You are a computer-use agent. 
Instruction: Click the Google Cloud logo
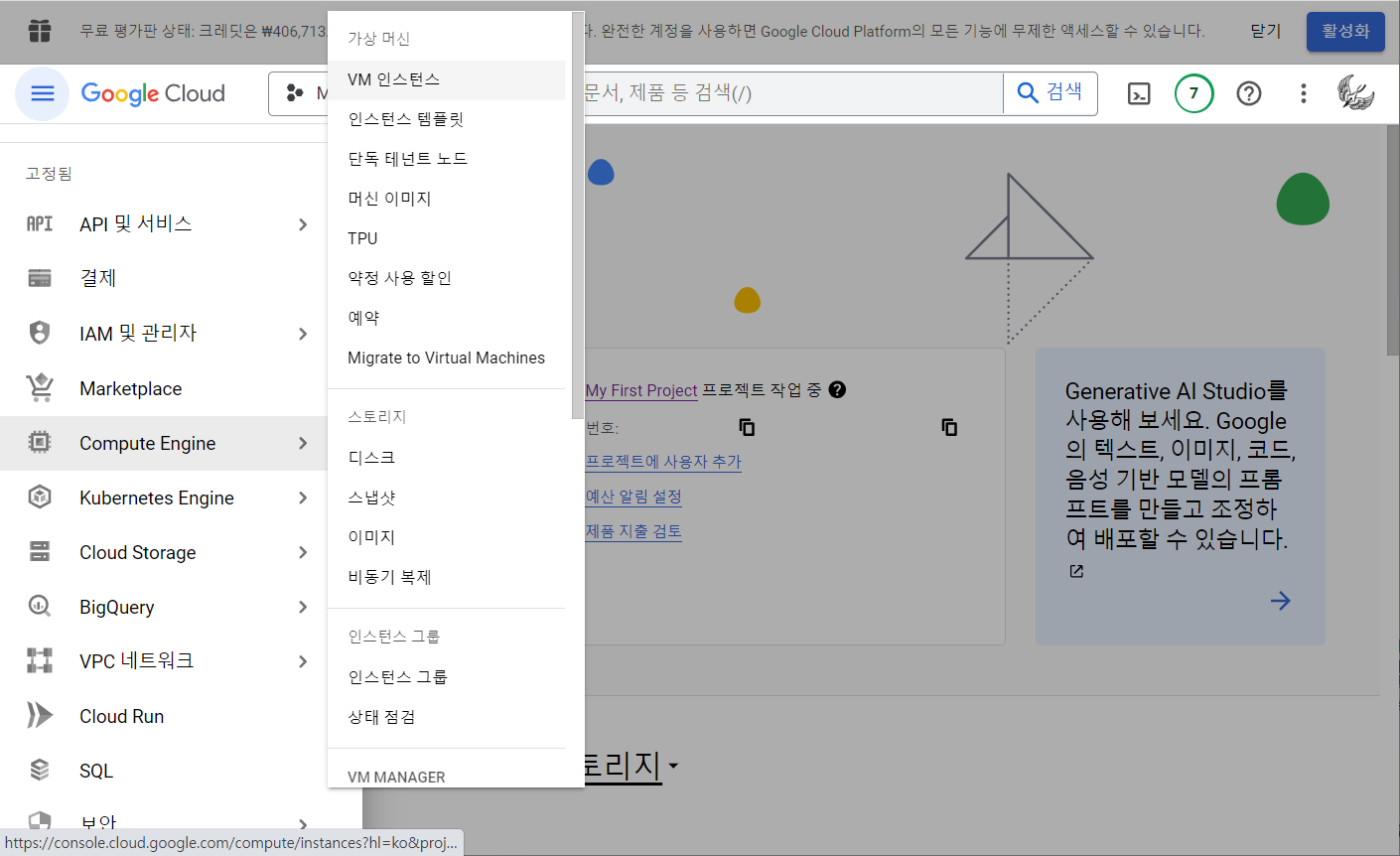[153, 93]
